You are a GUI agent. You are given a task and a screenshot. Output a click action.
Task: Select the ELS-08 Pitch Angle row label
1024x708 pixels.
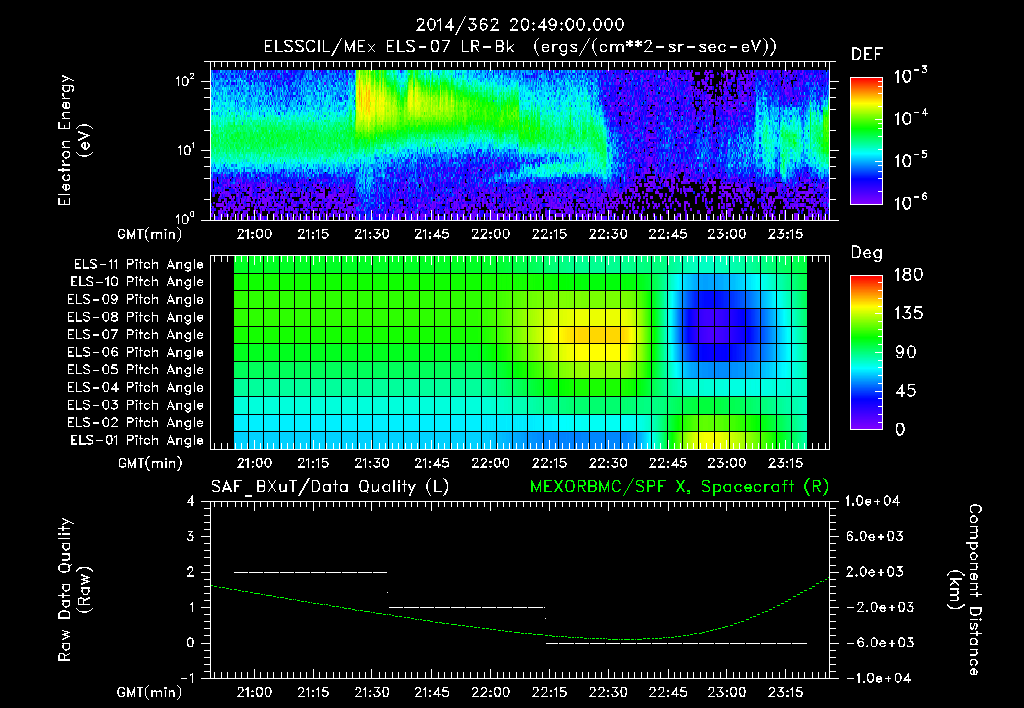[x=135, y=317]
